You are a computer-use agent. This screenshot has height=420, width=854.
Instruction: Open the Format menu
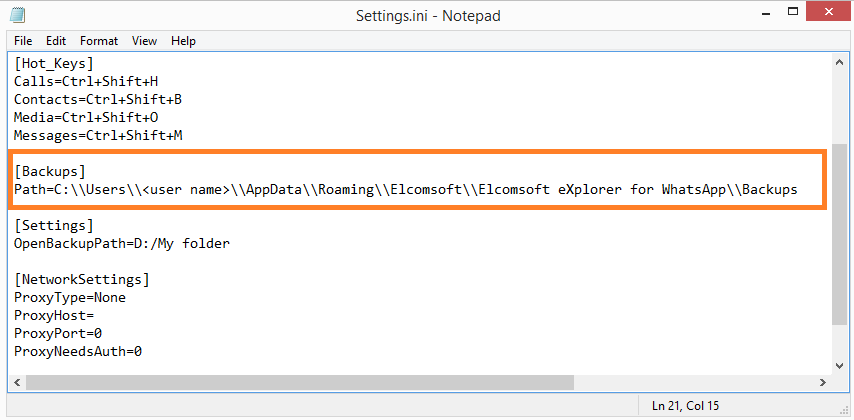click(x=99, y=41)
